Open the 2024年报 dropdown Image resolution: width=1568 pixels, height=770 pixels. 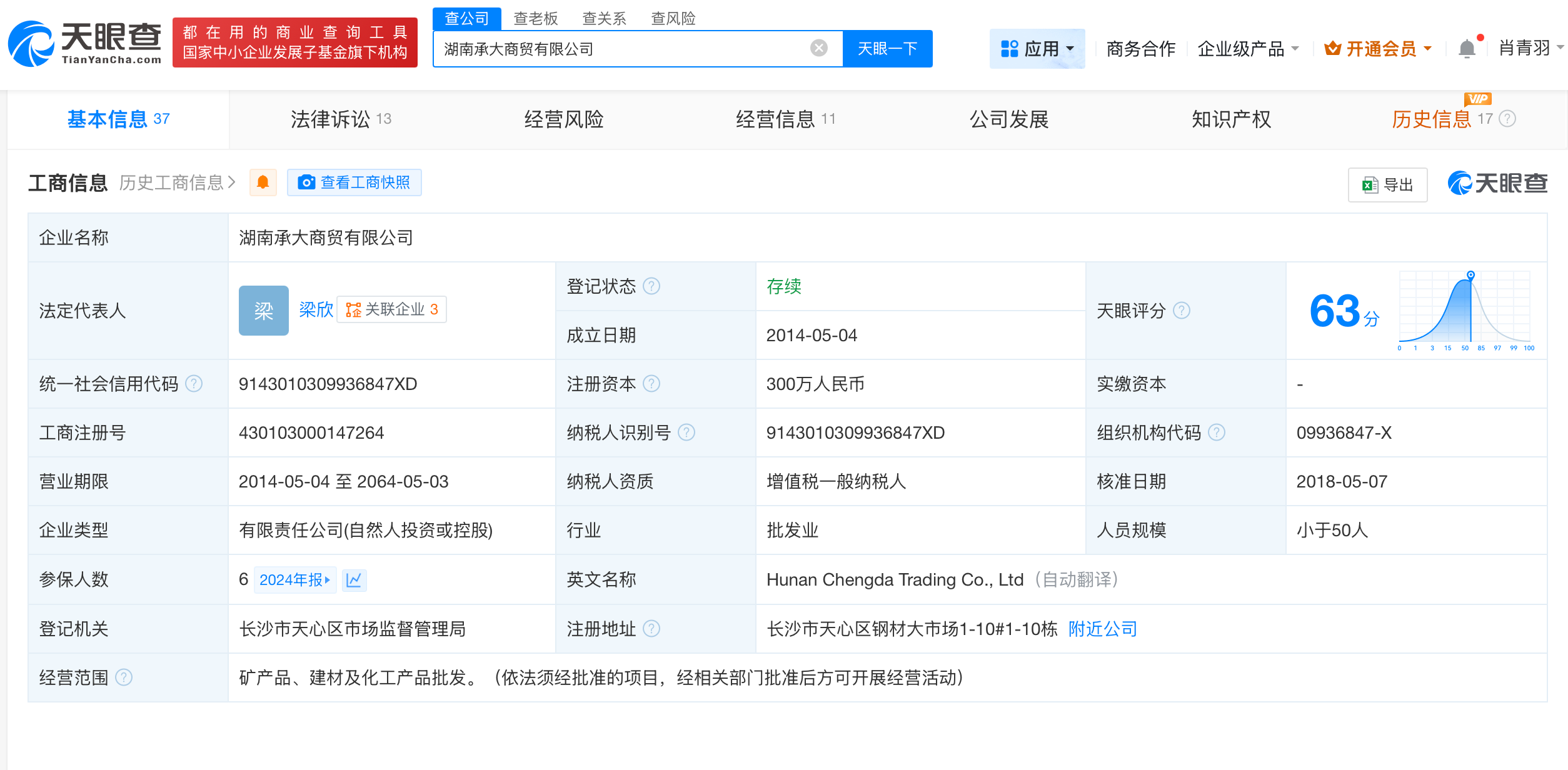pos(294,580)
